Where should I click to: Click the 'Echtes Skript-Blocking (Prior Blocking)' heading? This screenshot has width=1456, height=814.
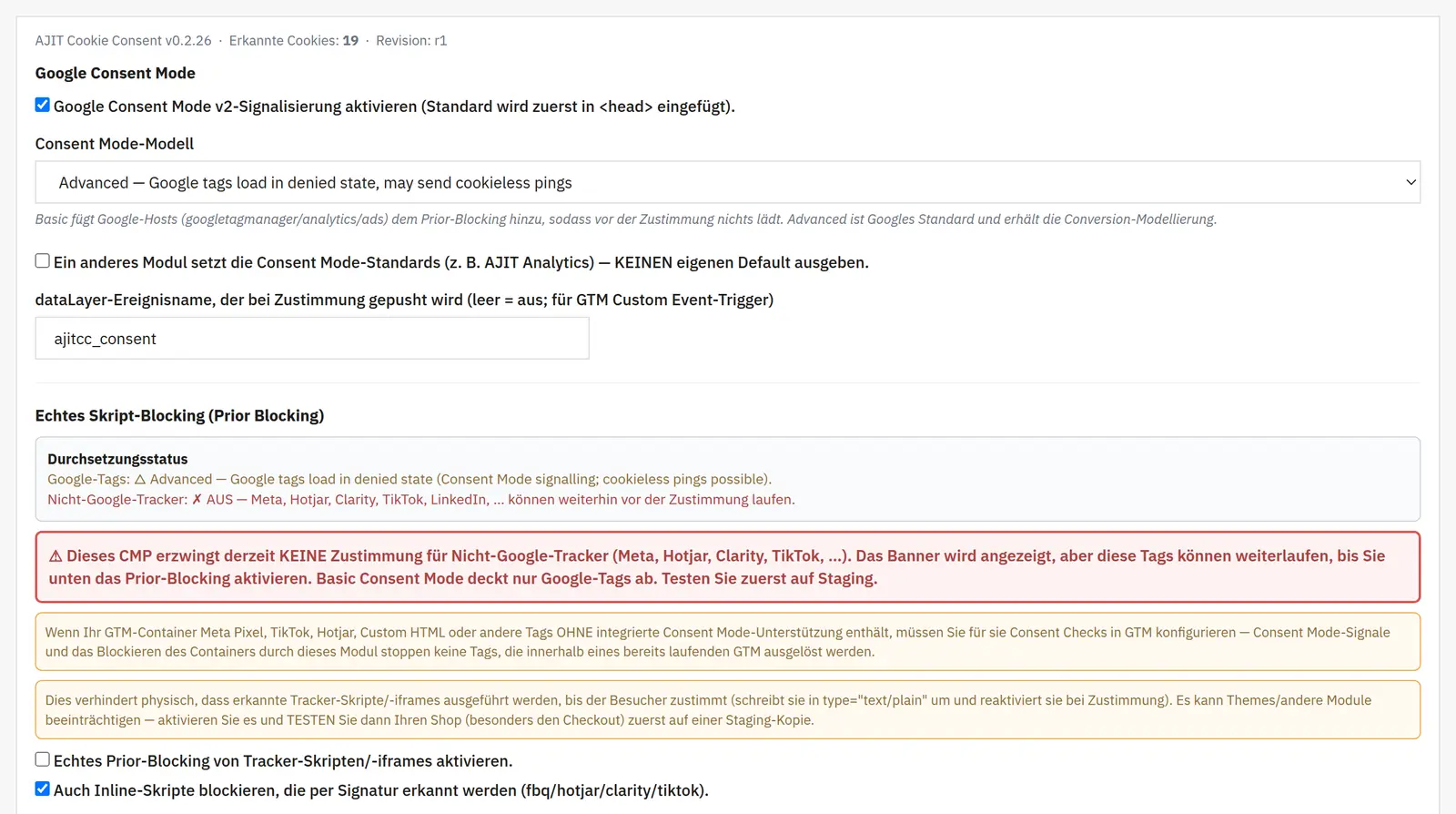[x=179, y=415]
